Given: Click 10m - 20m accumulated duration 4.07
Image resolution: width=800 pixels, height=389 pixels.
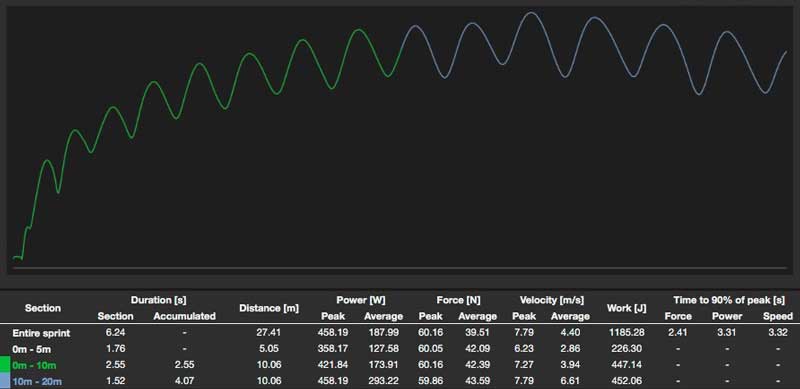Looking at the screenshot, I should point(185,381).
